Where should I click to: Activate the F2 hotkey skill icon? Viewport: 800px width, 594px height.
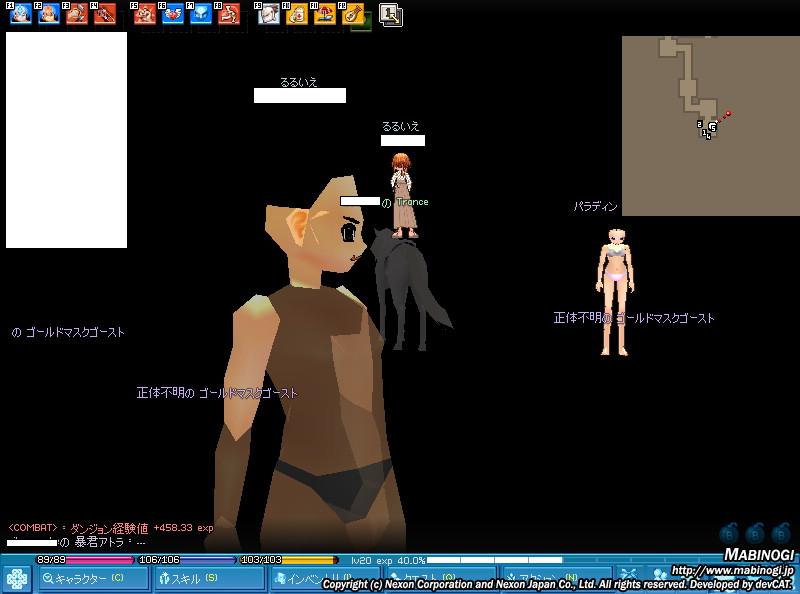48,14
